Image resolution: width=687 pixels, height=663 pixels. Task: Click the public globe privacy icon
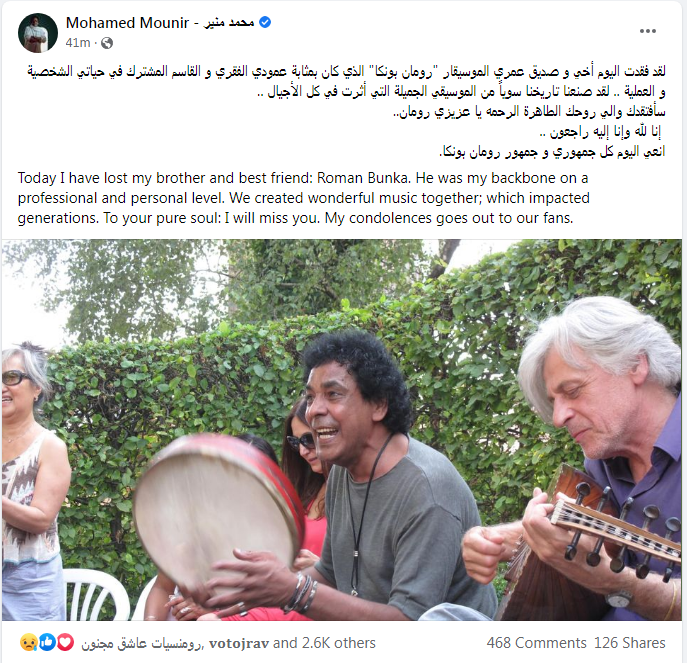[107, 43]
